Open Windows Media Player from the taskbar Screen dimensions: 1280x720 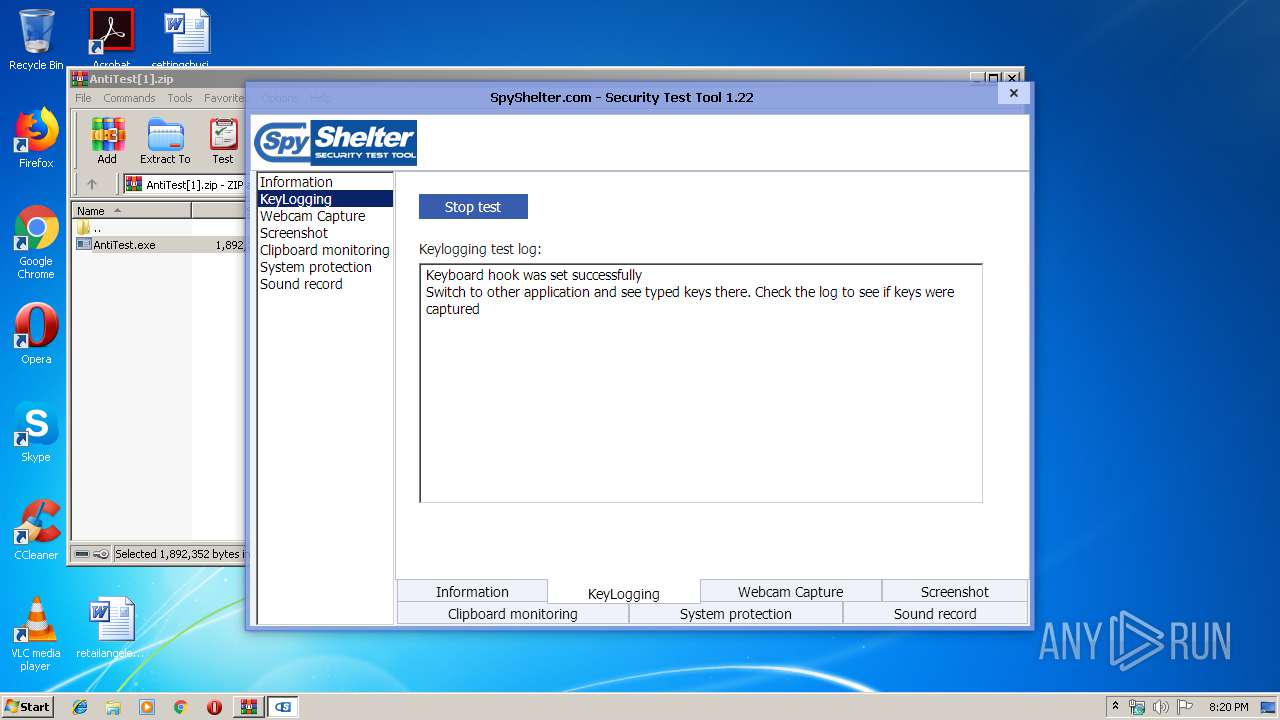(x=147, y=706)
